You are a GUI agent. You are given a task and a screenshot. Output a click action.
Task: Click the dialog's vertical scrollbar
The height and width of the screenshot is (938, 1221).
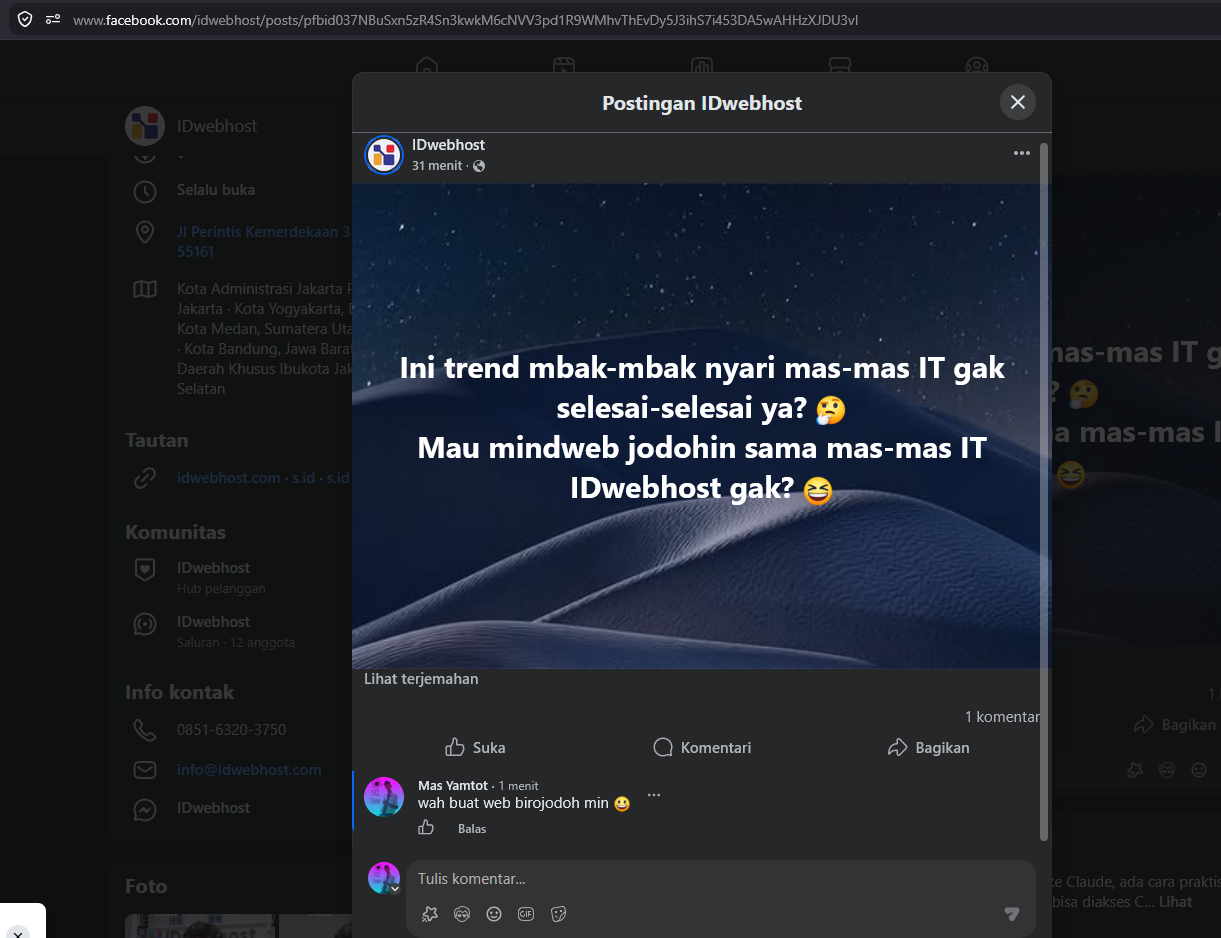(x=1044, y=490)
